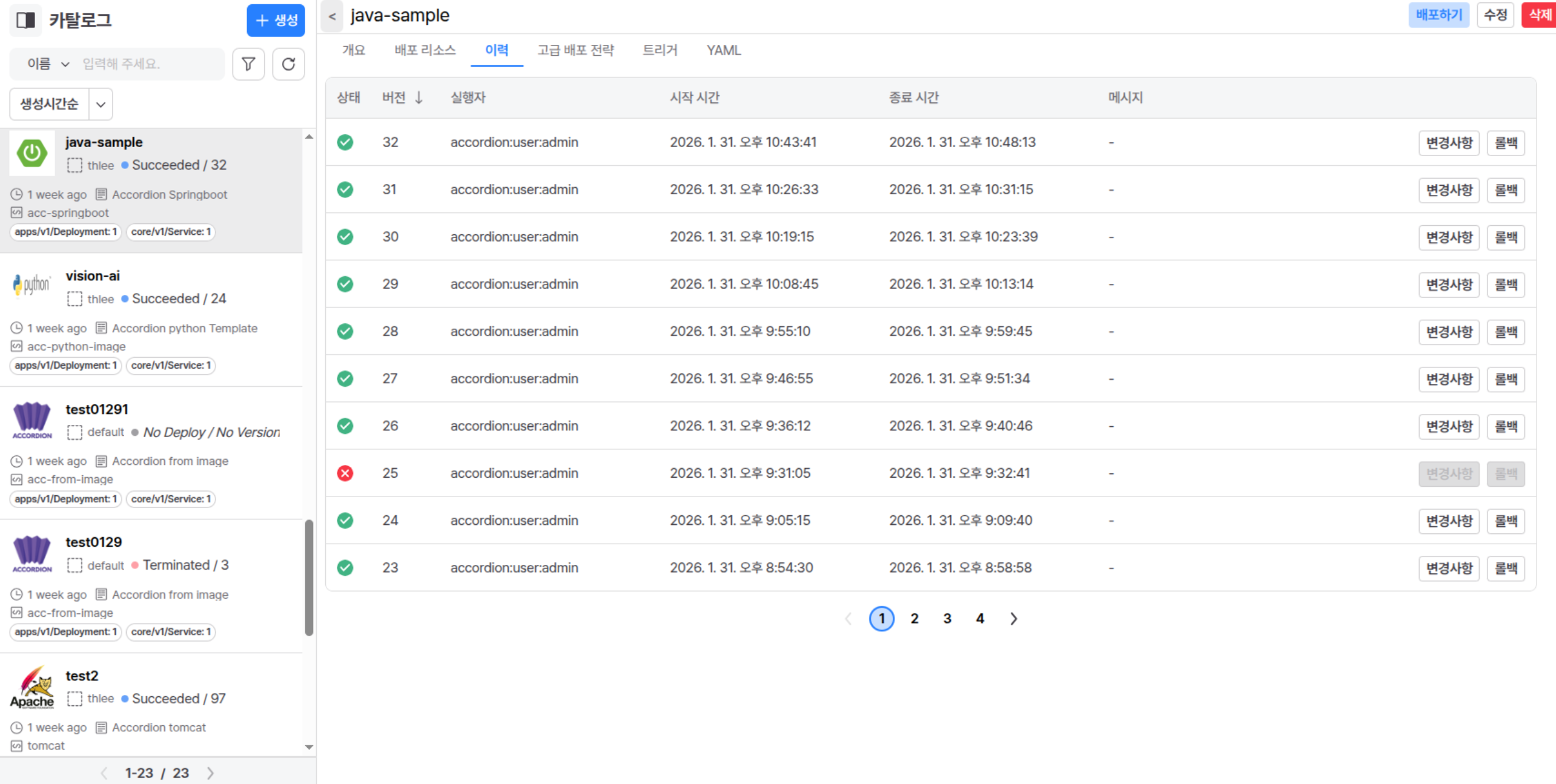Expand the 생성시간순 sort dropdown arrow
The image size is (1556, 784).
pos(101,104)
